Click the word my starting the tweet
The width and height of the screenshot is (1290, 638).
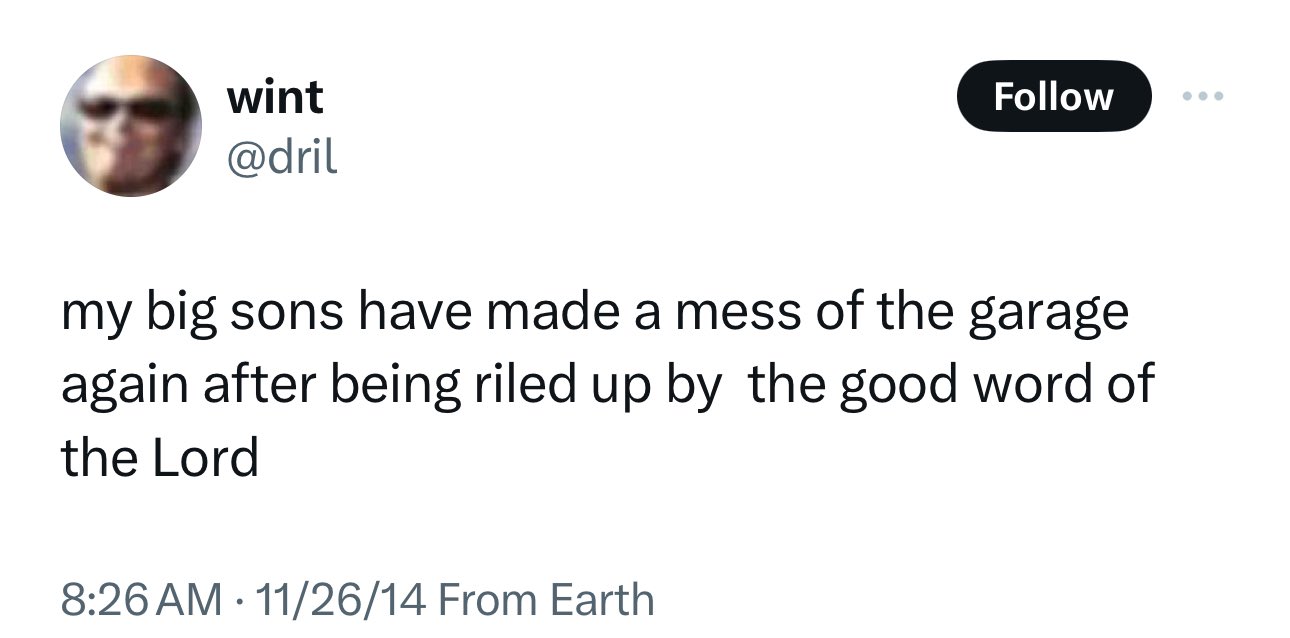(x=93, y=317)
